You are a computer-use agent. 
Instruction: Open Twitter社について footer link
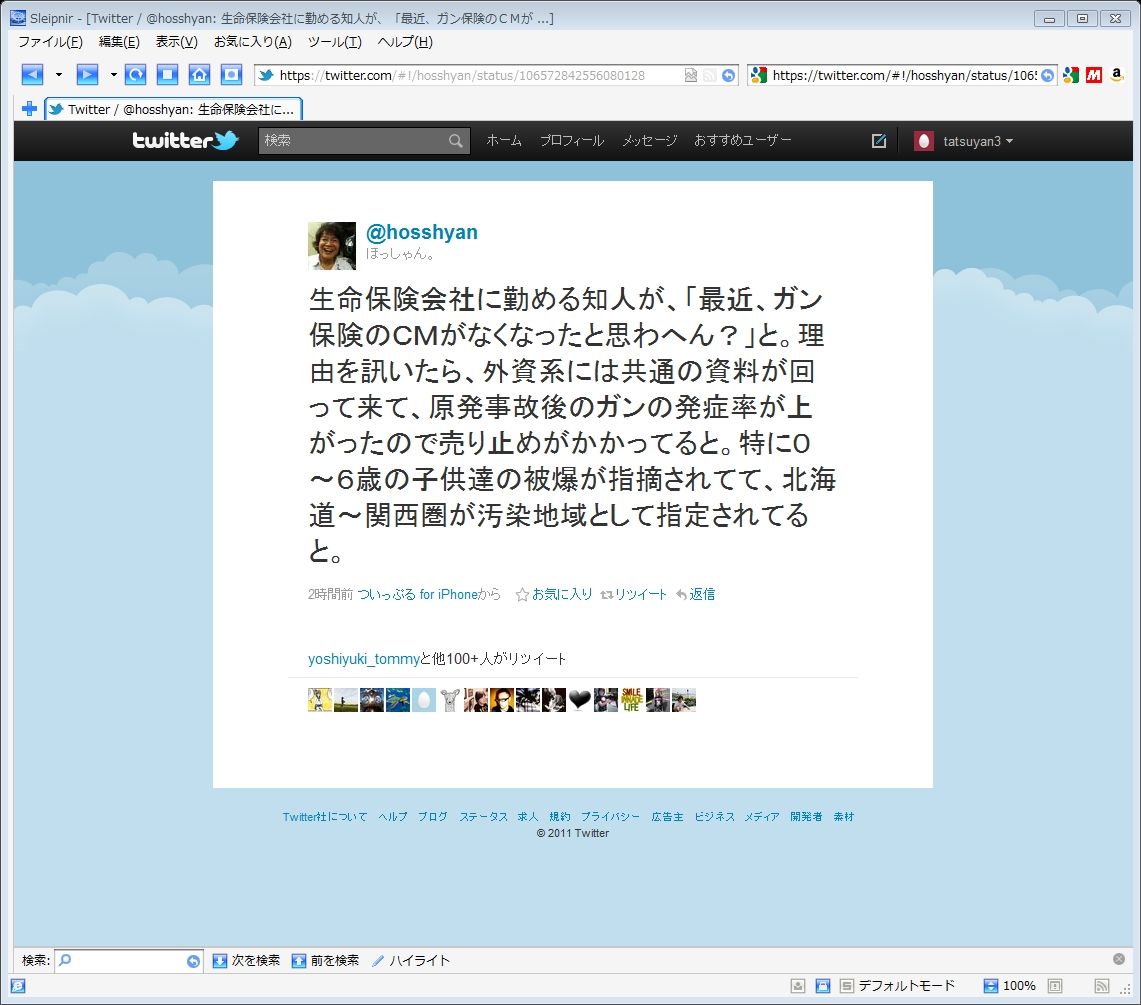click(325, 817)
